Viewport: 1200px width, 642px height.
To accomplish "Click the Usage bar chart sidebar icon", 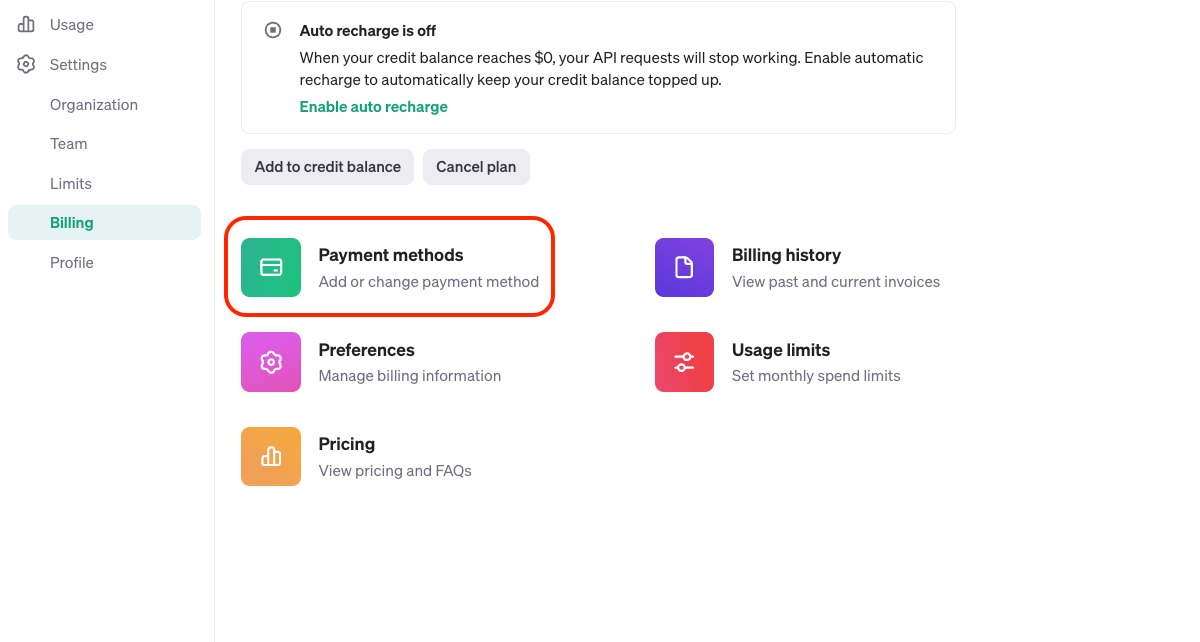I will 26,24.
